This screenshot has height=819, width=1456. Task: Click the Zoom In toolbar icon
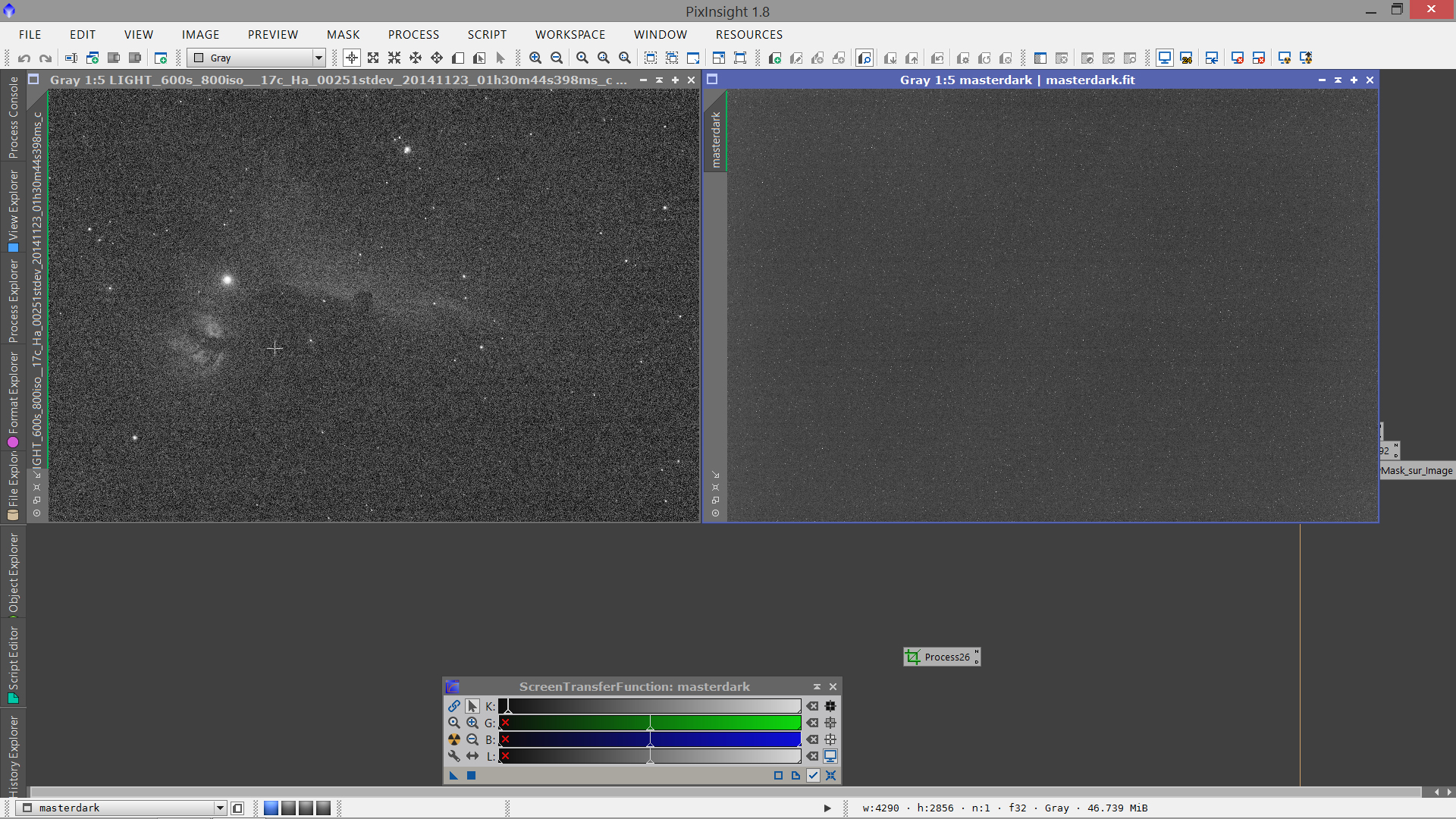(x=535, y=58)
